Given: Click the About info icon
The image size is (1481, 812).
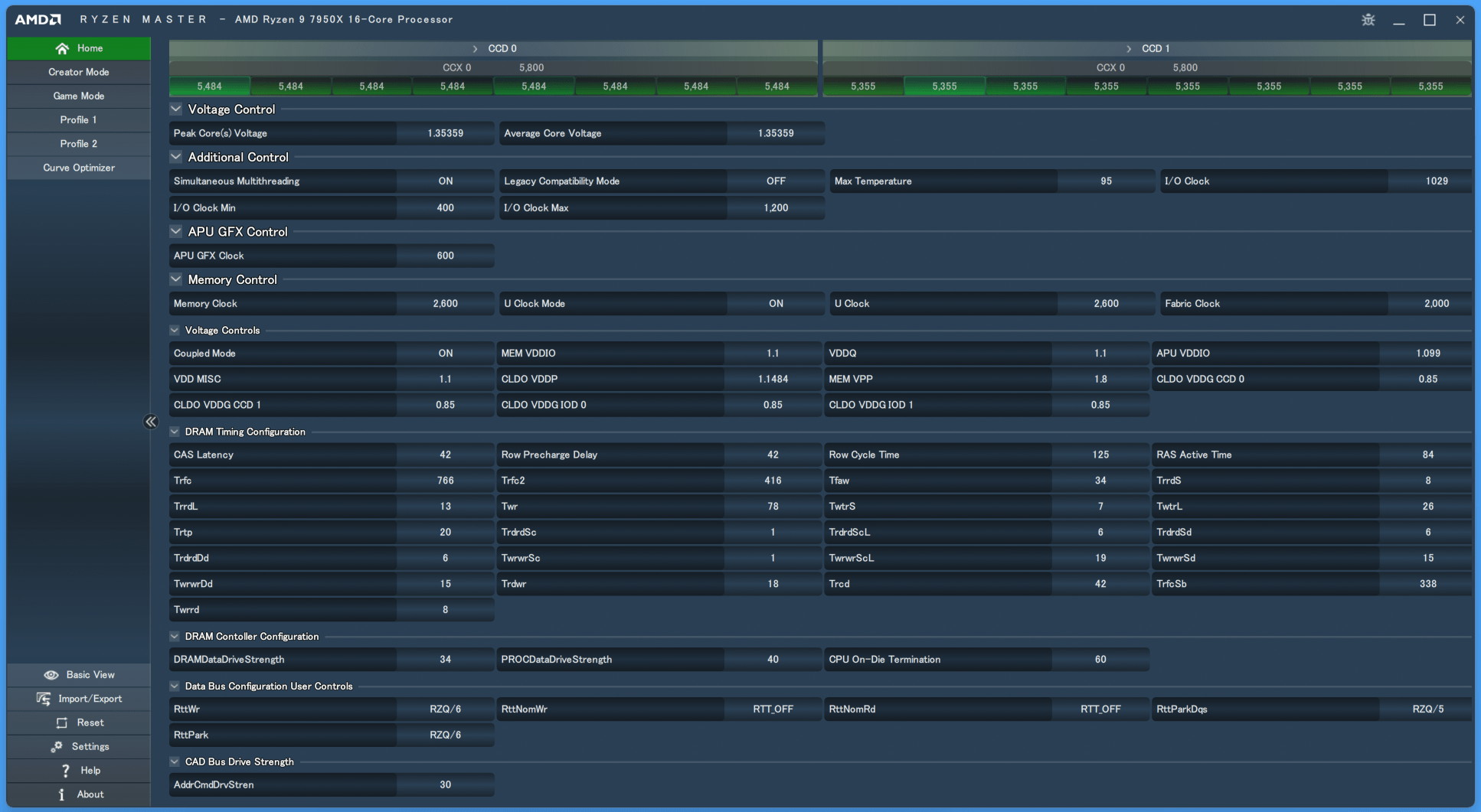Looking at the screenshot, I should pyautogui.click(x=61, y=794).
